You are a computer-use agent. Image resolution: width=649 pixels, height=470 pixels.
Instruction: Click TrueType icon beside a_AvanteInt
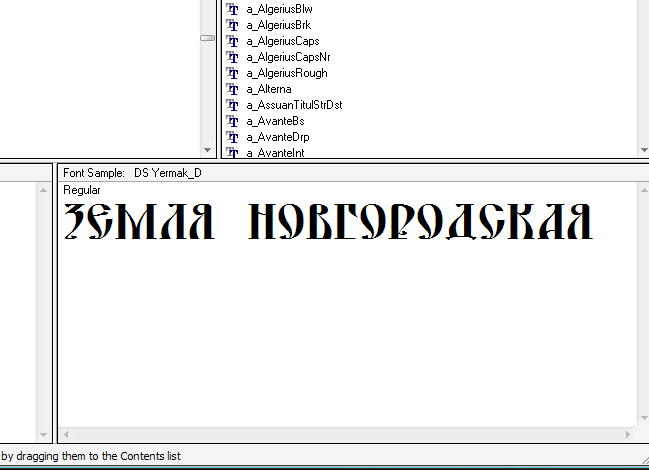click(232, 152)
